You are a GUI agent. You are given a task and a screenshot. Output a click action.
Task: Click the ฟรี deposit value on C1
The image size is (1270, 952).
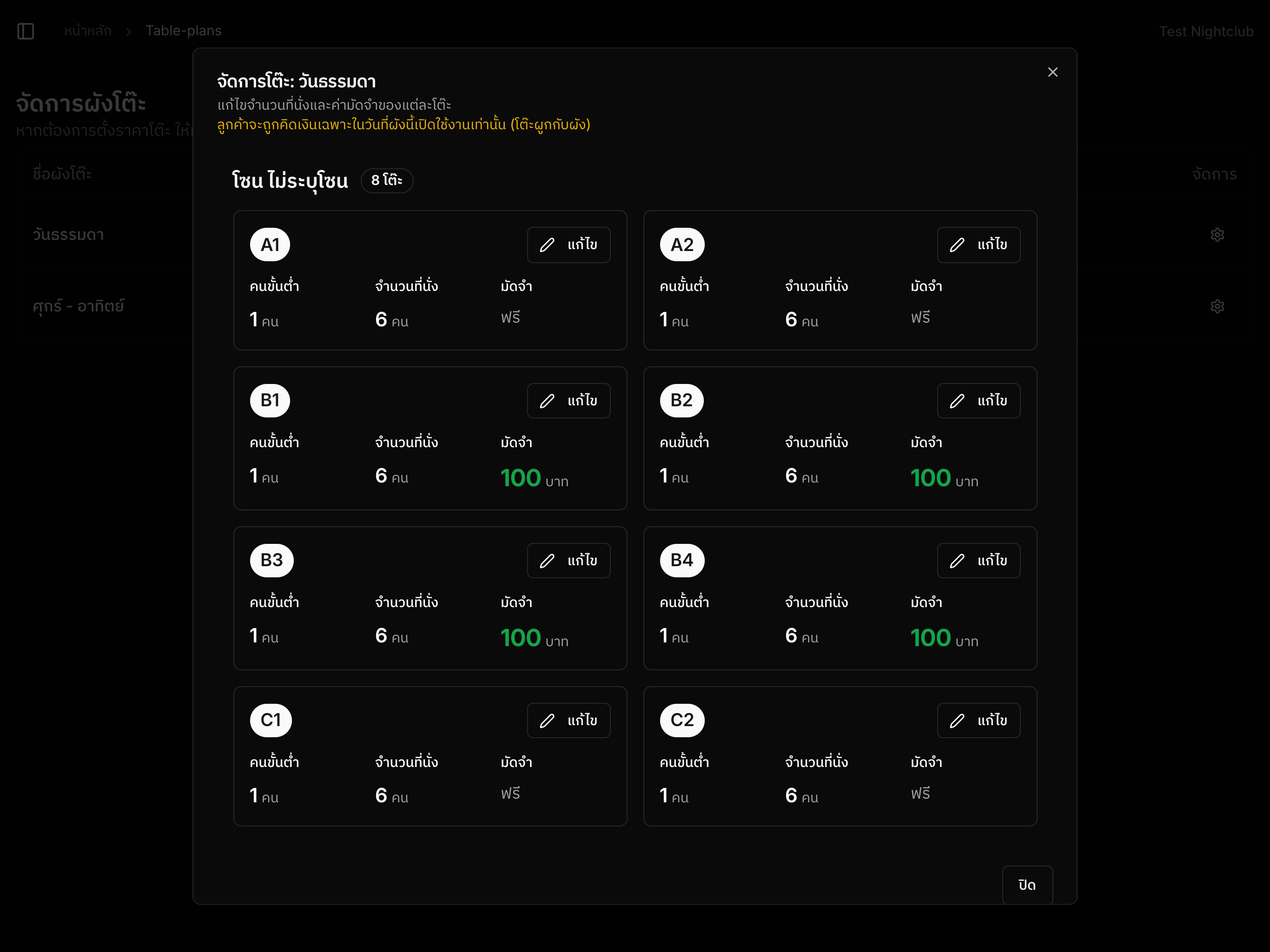pyautogui.click(x=510, y=793)
